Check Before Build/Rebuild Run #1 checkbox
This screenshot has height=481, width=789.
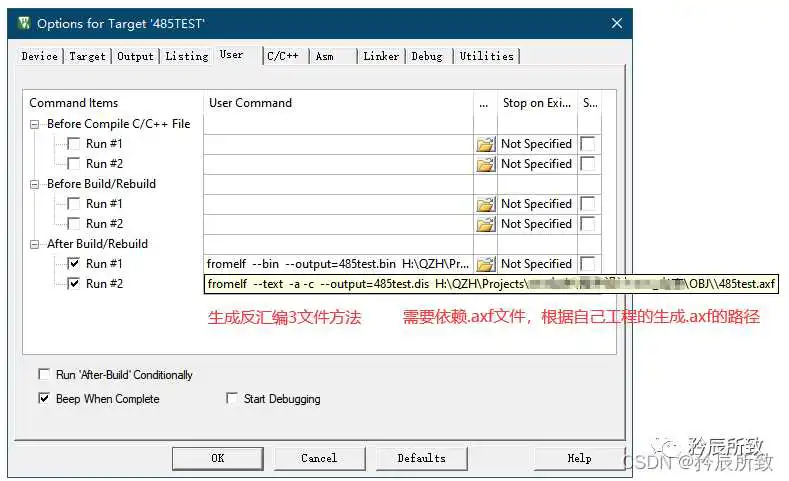point(73,204)
